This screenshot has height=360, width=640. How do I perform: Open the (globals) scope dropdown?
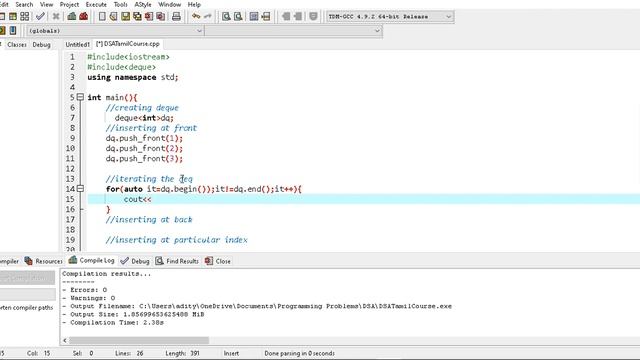pos(115,31)
